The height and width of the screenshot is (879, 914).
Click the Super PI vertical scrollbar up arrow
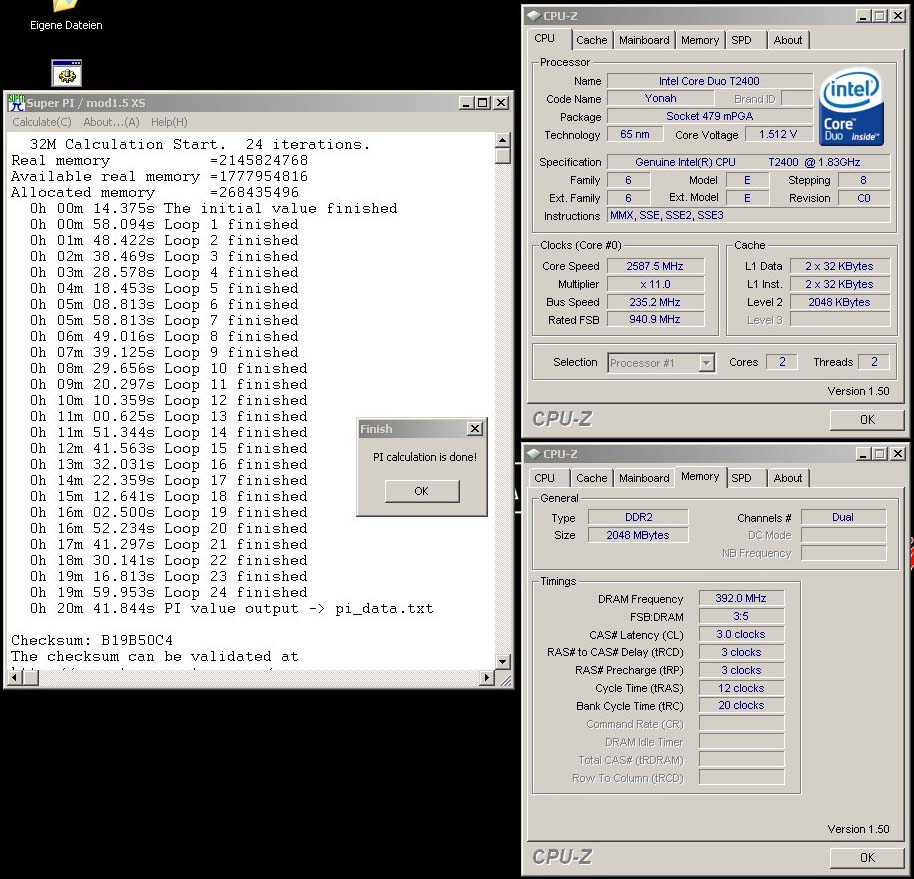point(502,140)
